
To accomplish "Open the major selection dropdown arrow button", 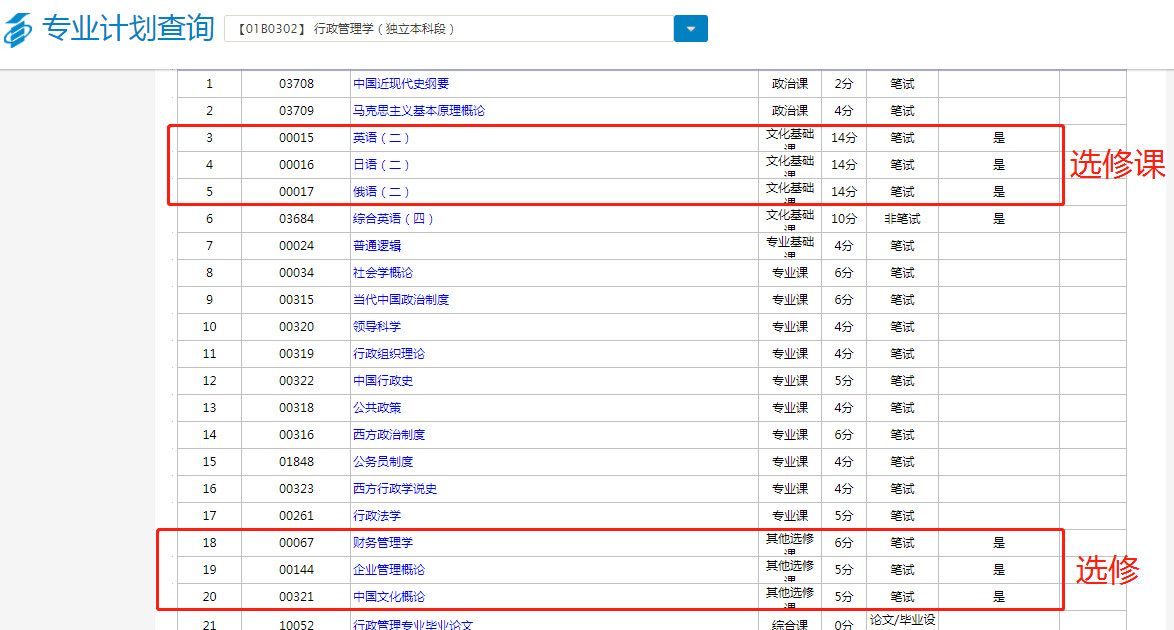I will tap(690, 28).
